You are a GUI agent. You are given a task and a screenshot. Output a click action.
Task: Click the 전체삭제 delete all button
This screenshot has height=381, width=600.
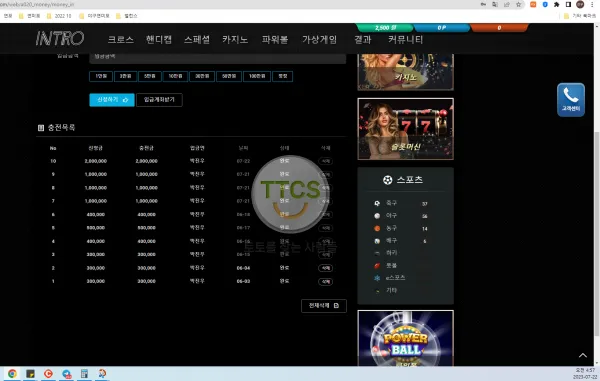(324, 306)
